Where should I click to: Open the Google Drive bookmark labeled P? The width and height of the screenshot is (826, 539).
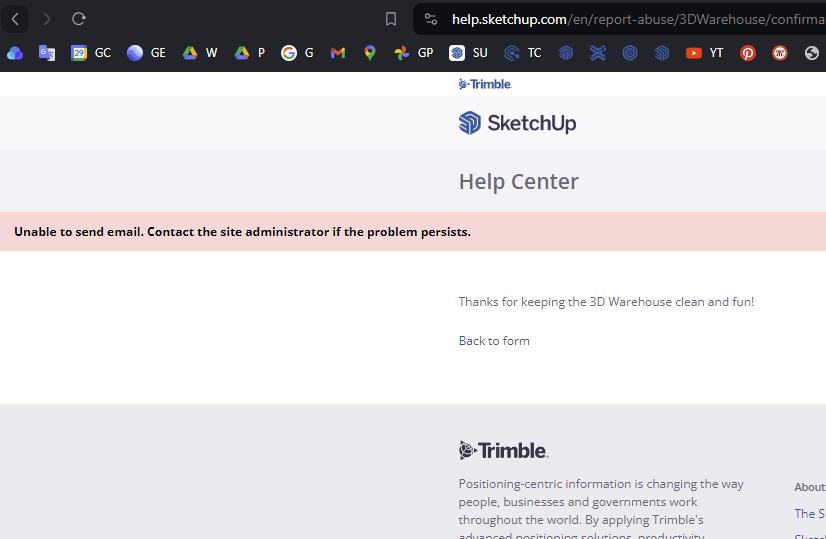[x=250, y=53]
